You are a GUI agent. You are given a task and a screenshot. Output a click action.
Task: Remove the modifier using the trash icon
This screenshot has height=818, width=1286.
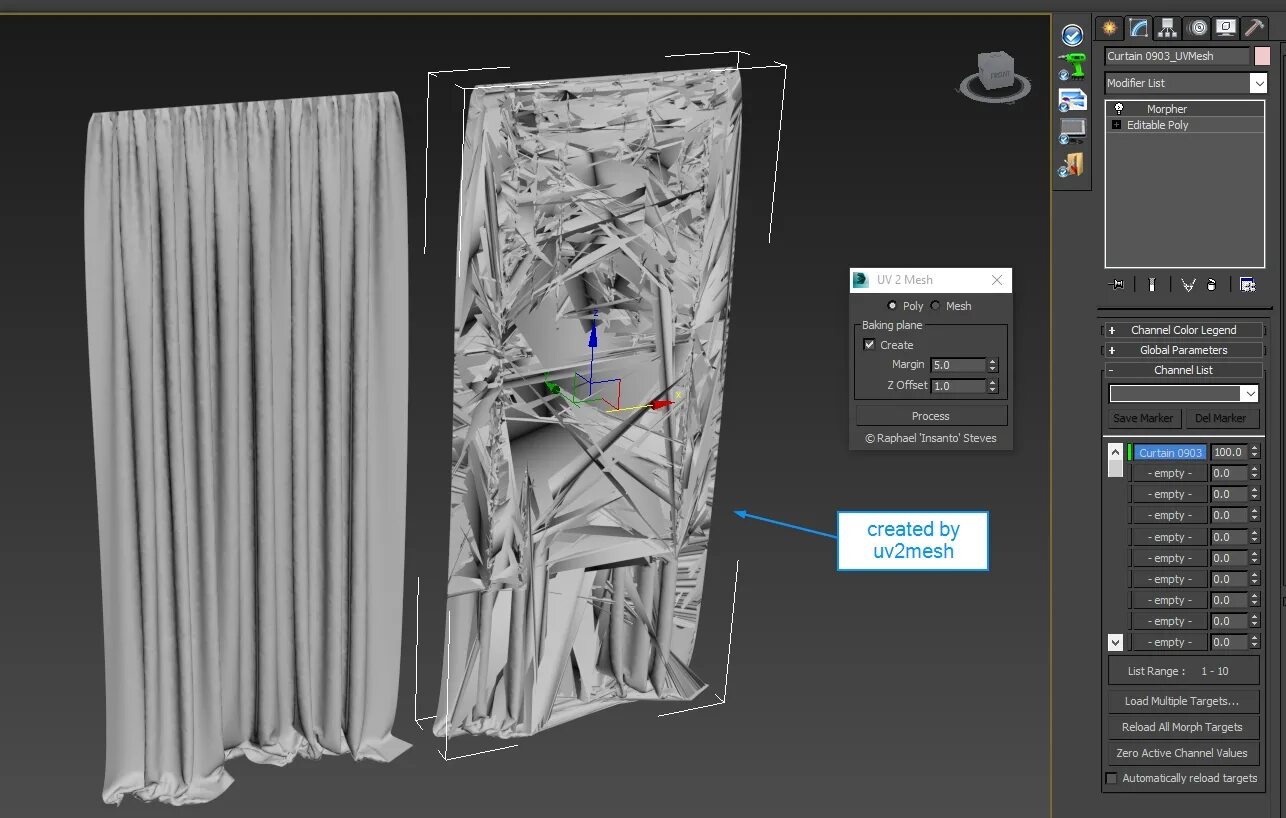click(1210, 283)
